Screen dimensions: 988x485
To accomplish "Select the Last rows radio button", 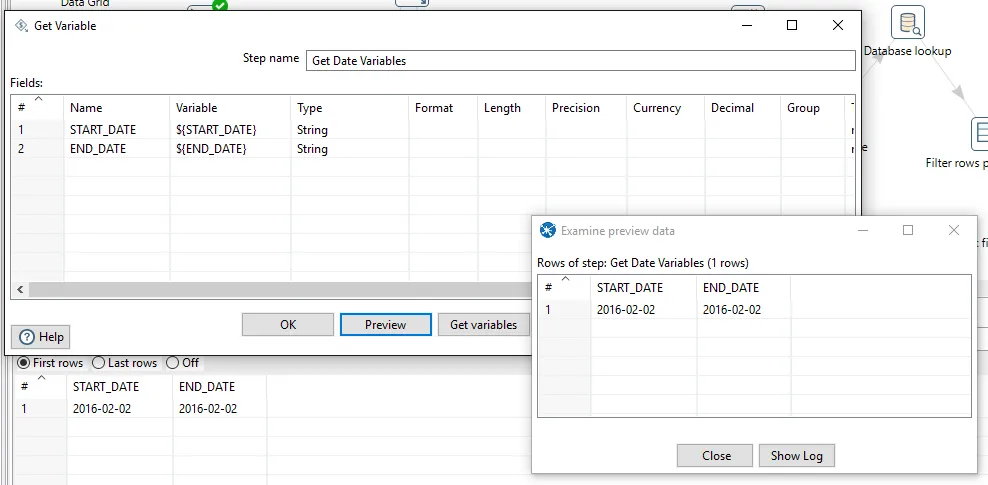I will tap(98, 363).
